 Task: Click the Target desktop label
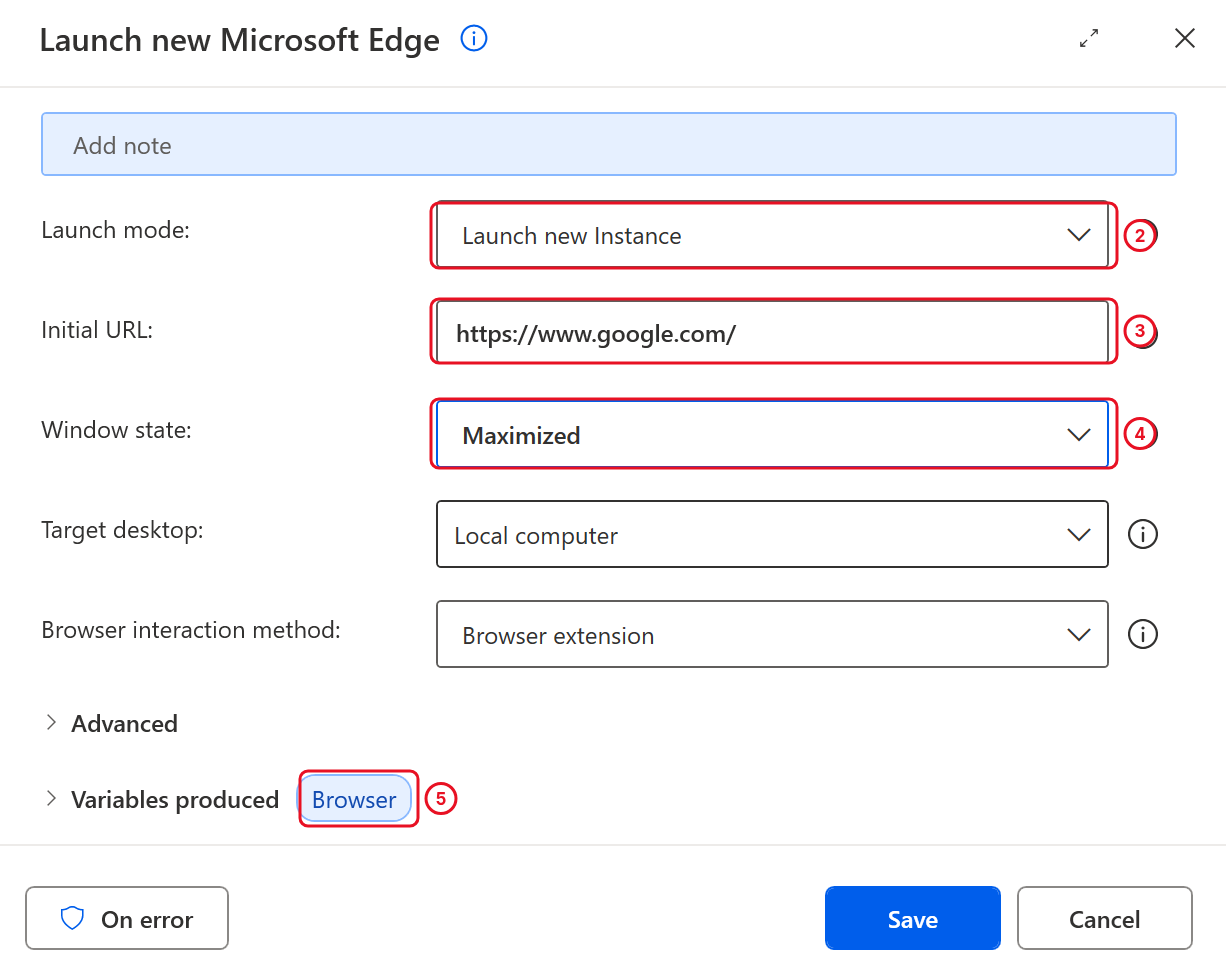click(x=122, y=530)
